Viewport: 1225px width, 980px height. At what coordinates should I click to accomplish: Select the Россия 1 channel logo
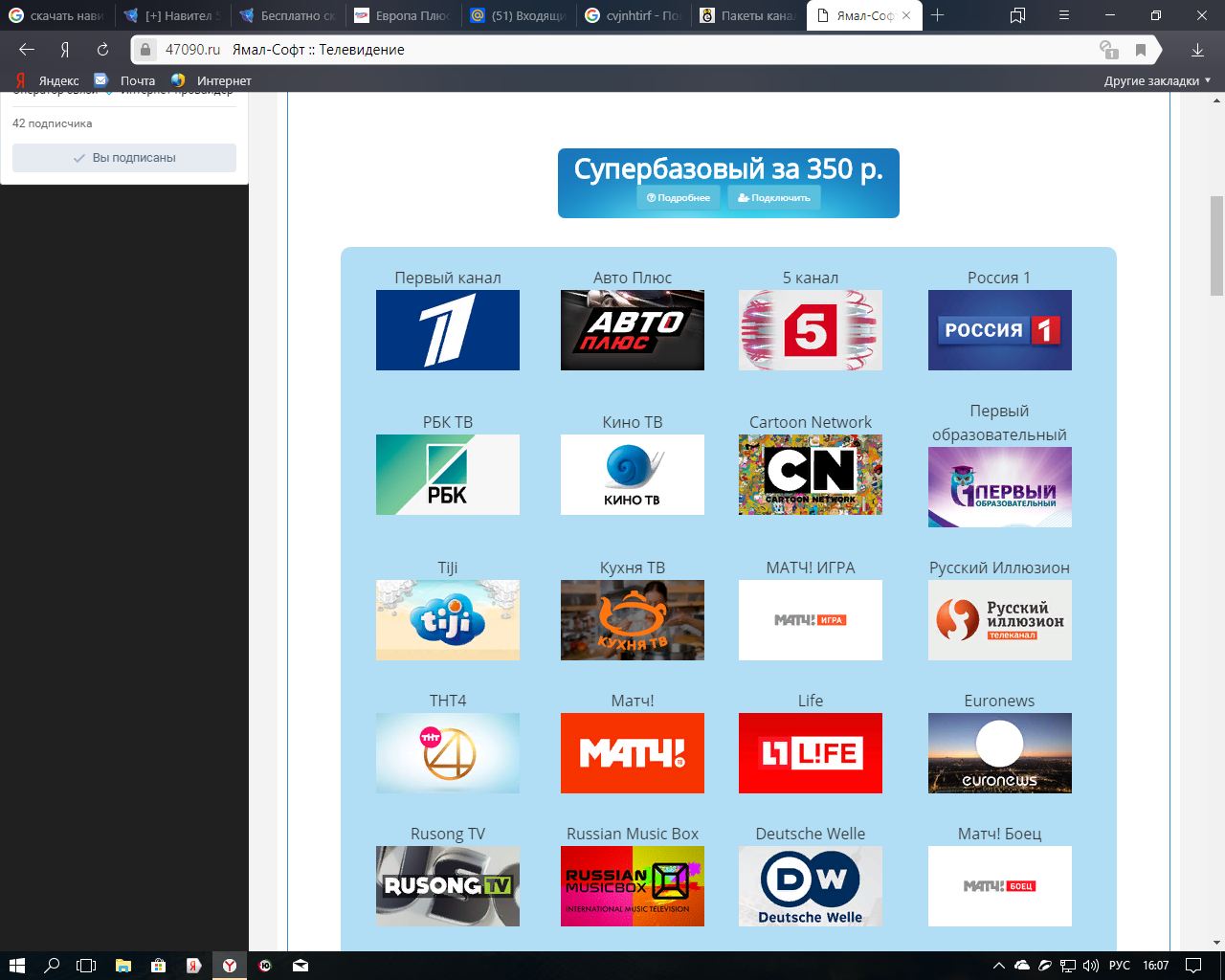1000,330
